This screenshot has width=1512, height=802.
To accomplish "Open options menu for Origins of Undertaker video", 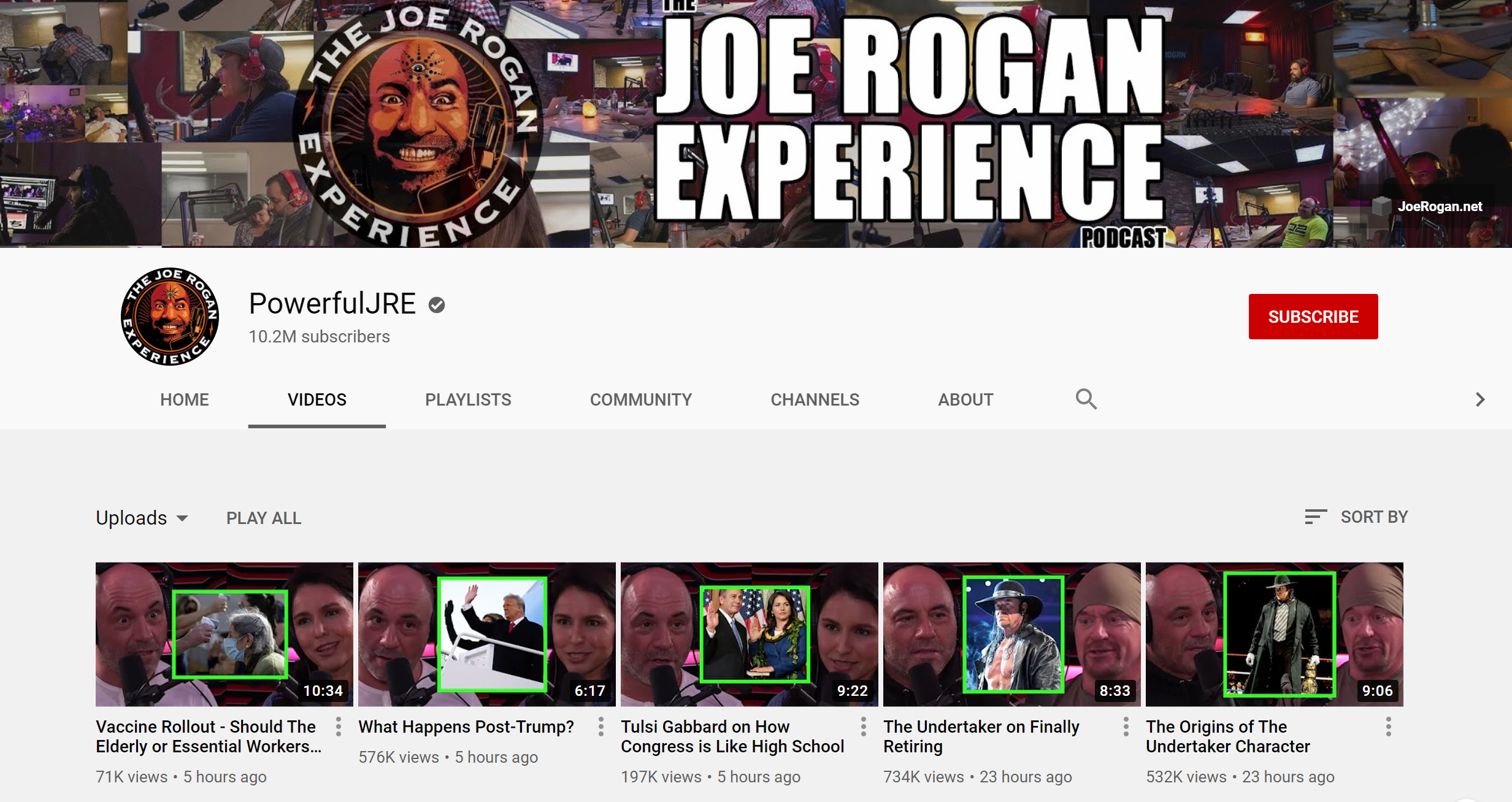I will coord(1389,727).
